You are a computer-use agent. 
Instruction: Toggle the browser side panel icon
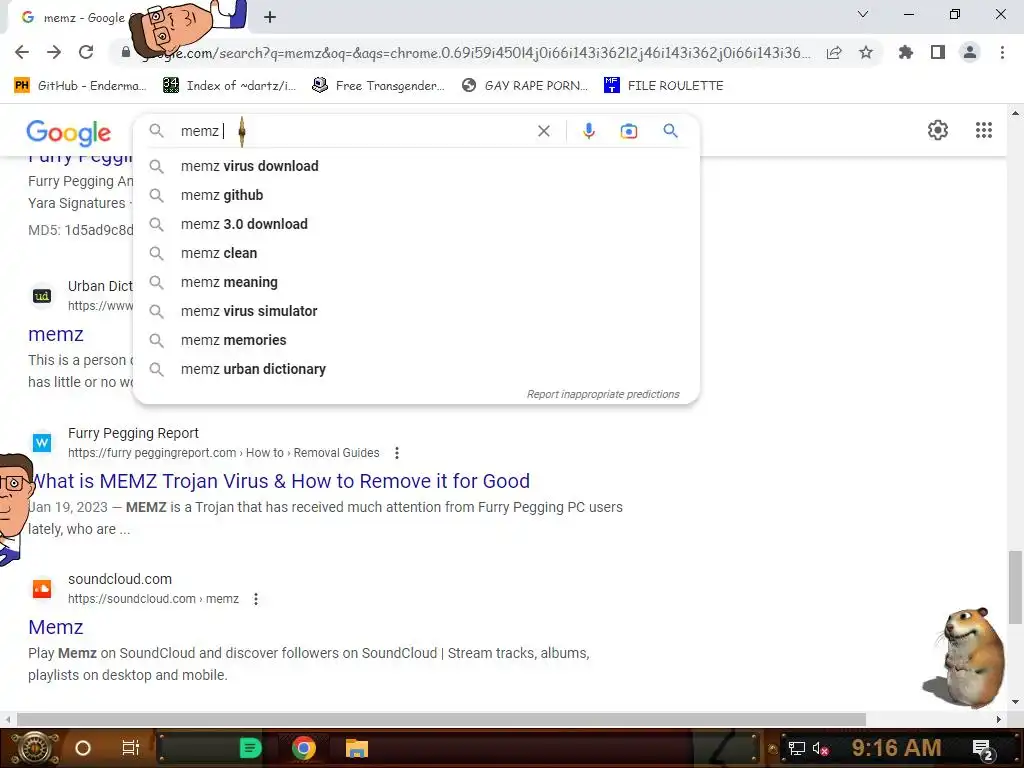pyautogui.click(x=938, y=52)
